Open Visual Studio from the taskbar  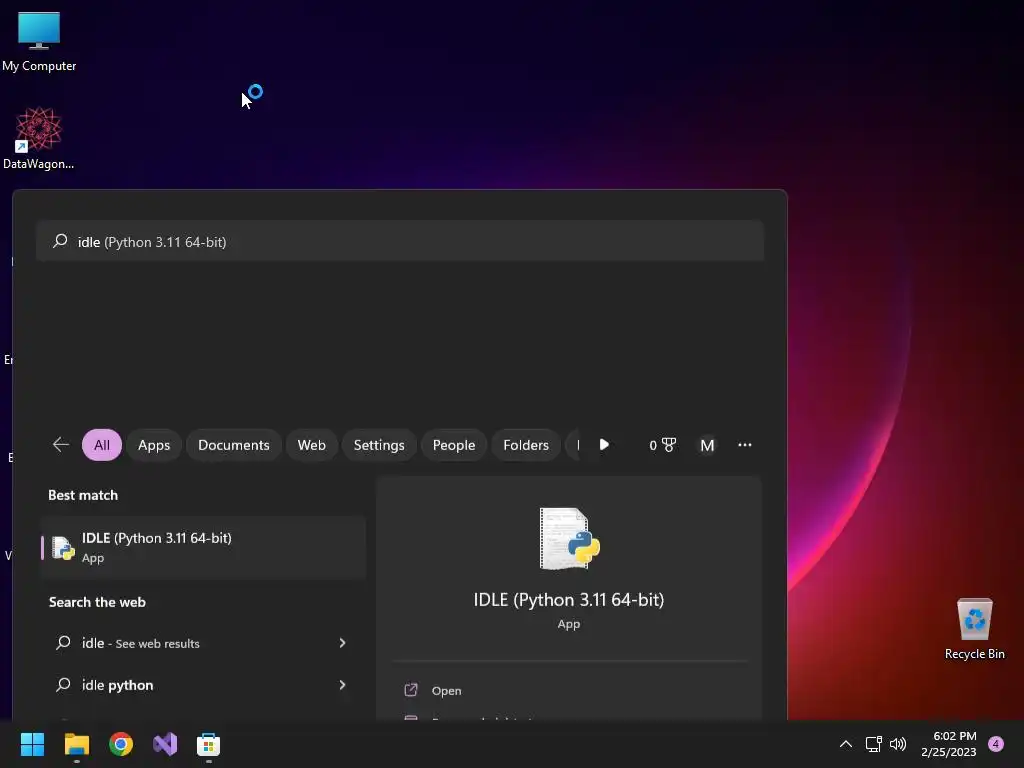tap(165, 744)
